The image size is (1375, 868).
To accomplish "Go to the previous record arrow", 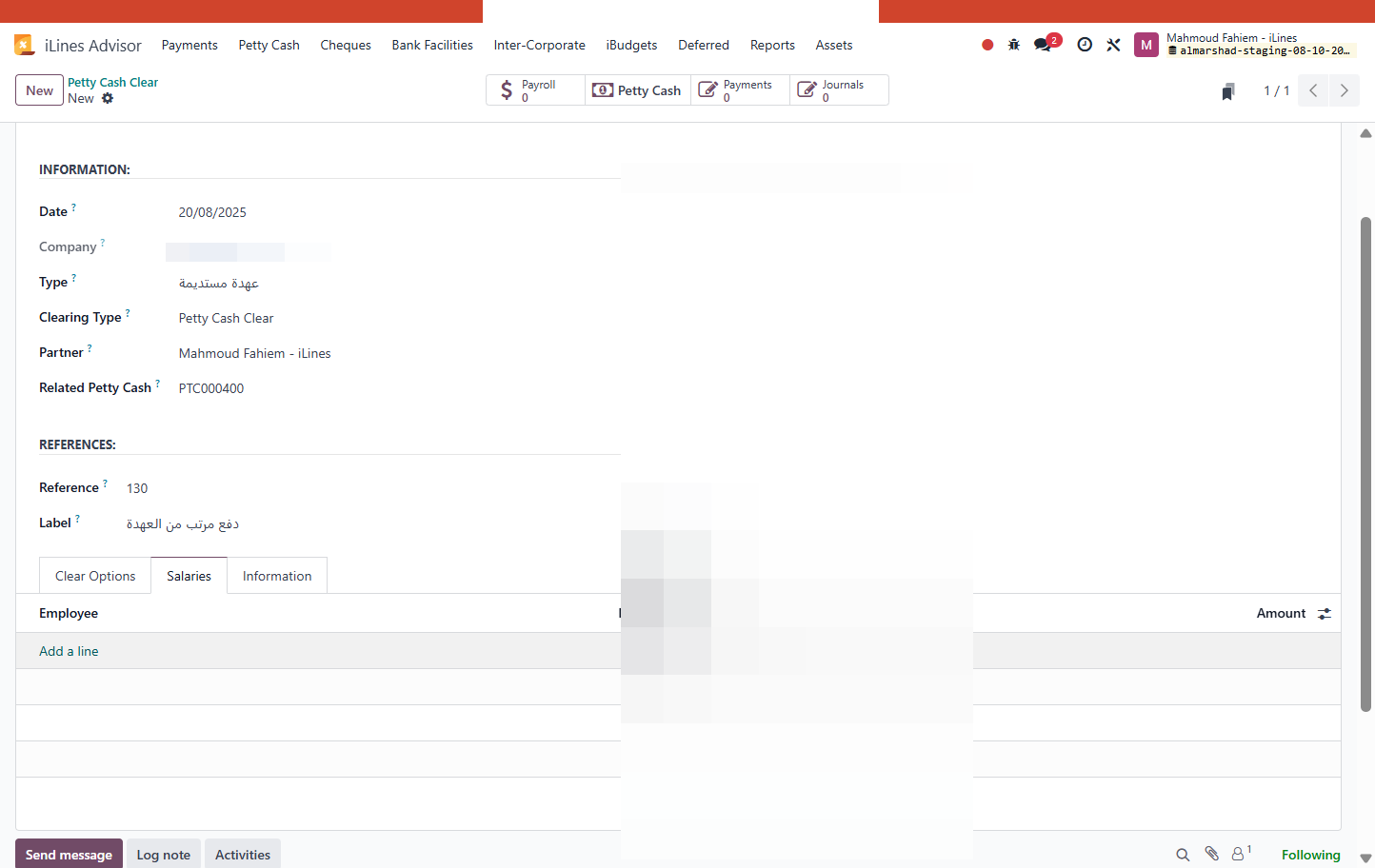I will (1313, 90).
